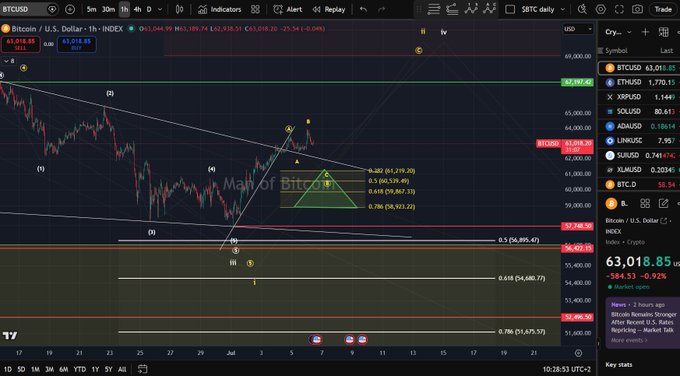The width and height of the screenshot is (680, 376).
Task: Click the add symbol plus icon beside BTCUSD
Action: click(70, 9)
